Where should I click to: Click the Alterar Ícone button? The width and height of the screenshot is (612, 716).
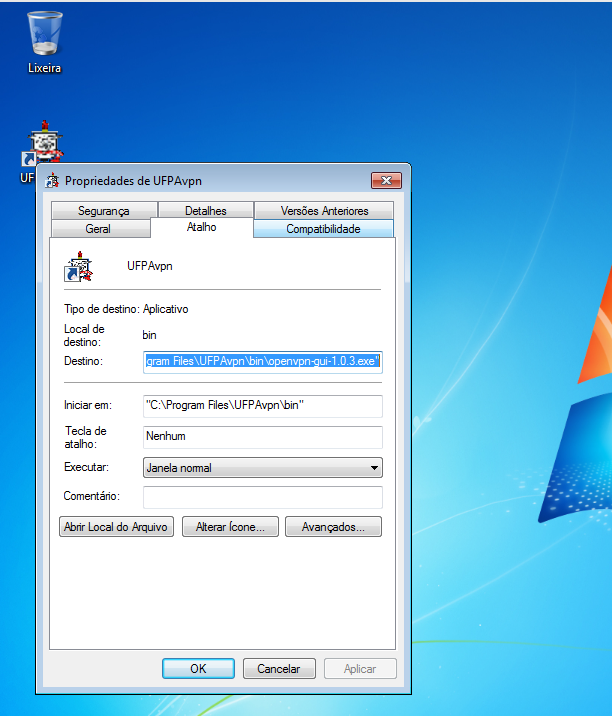click(230, 527)
